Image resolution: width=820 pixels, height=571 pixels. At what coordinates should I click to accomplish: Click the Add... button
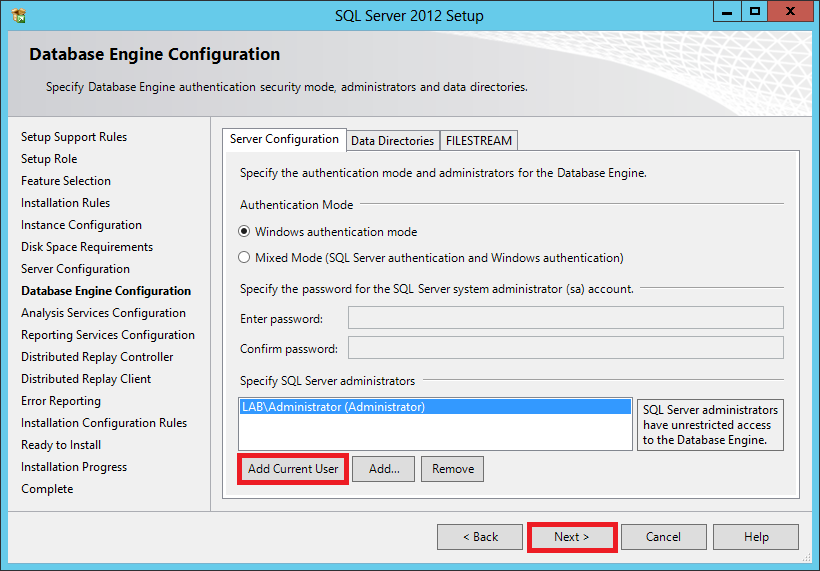click(383, 469)
